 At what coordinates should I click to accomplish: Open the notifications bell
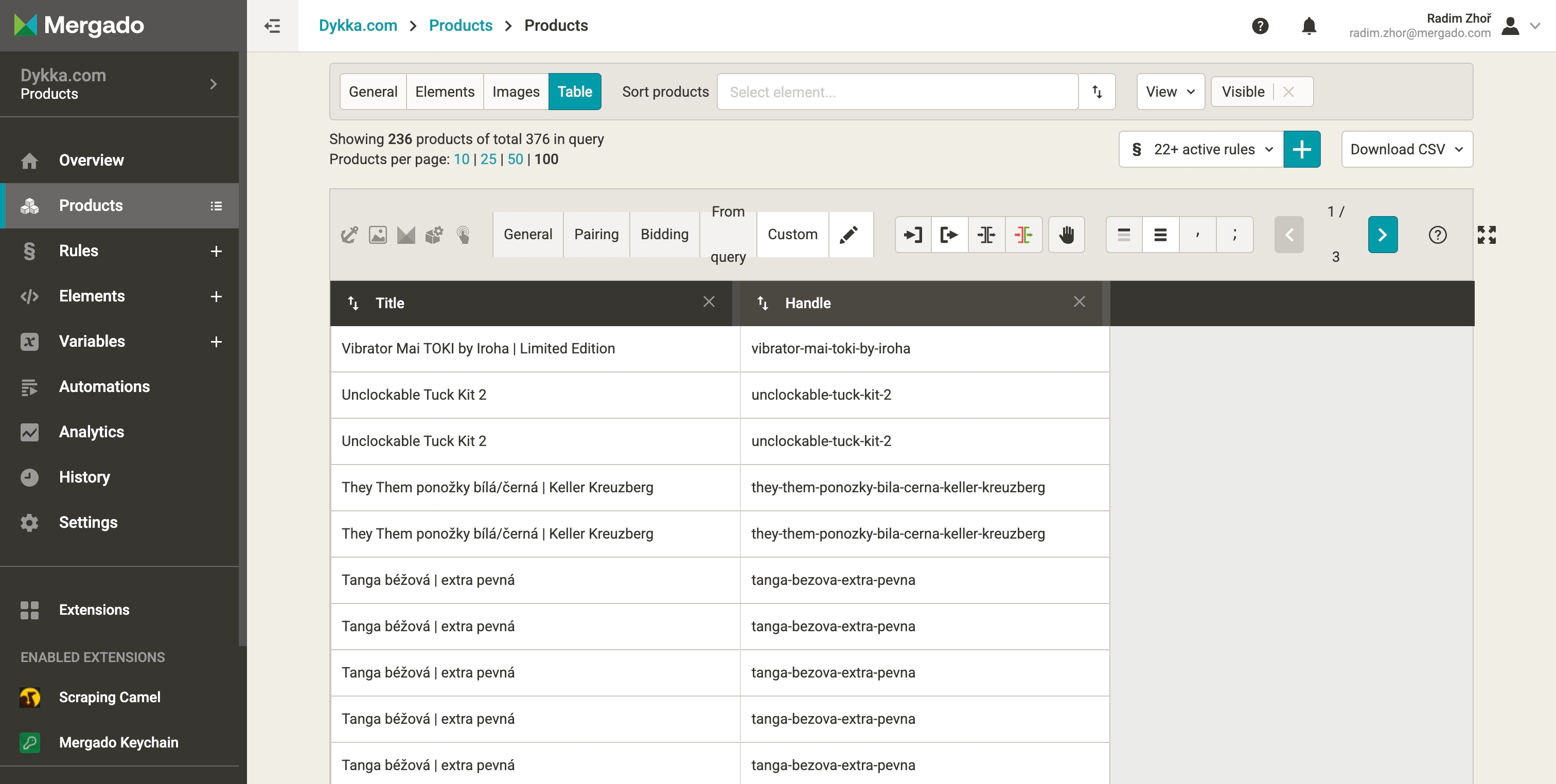coord(1309,26)
